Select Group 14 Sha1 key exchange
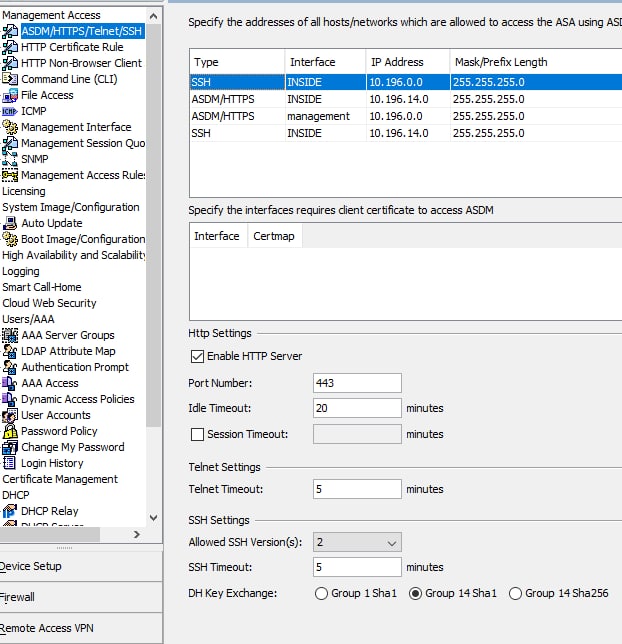 pos(415,593)
